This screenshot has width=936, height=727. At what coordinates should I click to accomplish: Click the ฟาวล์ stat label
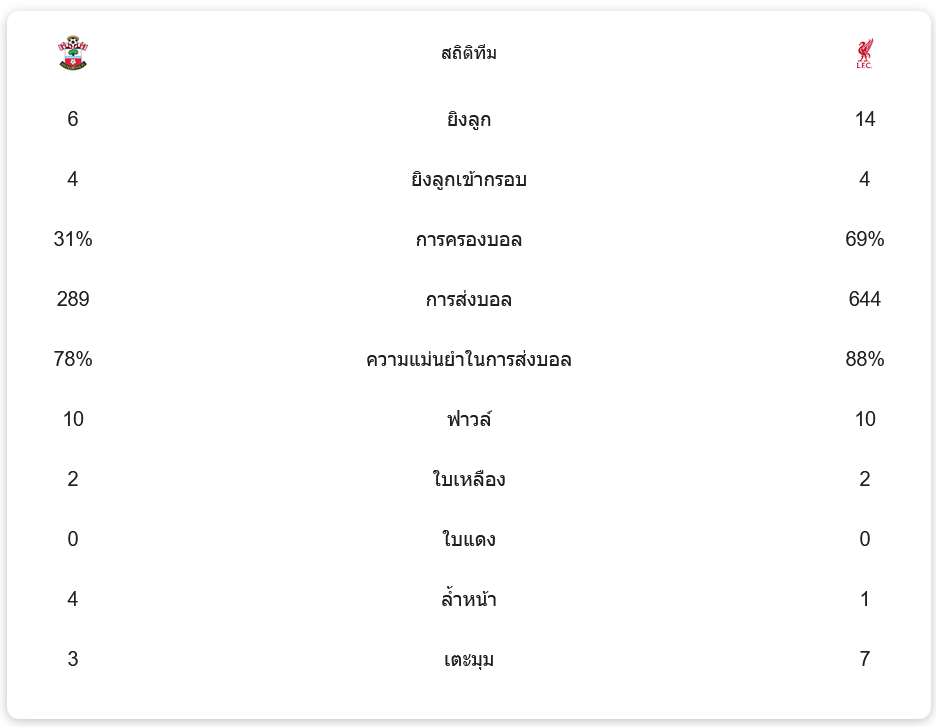click(x=469, y=420)
